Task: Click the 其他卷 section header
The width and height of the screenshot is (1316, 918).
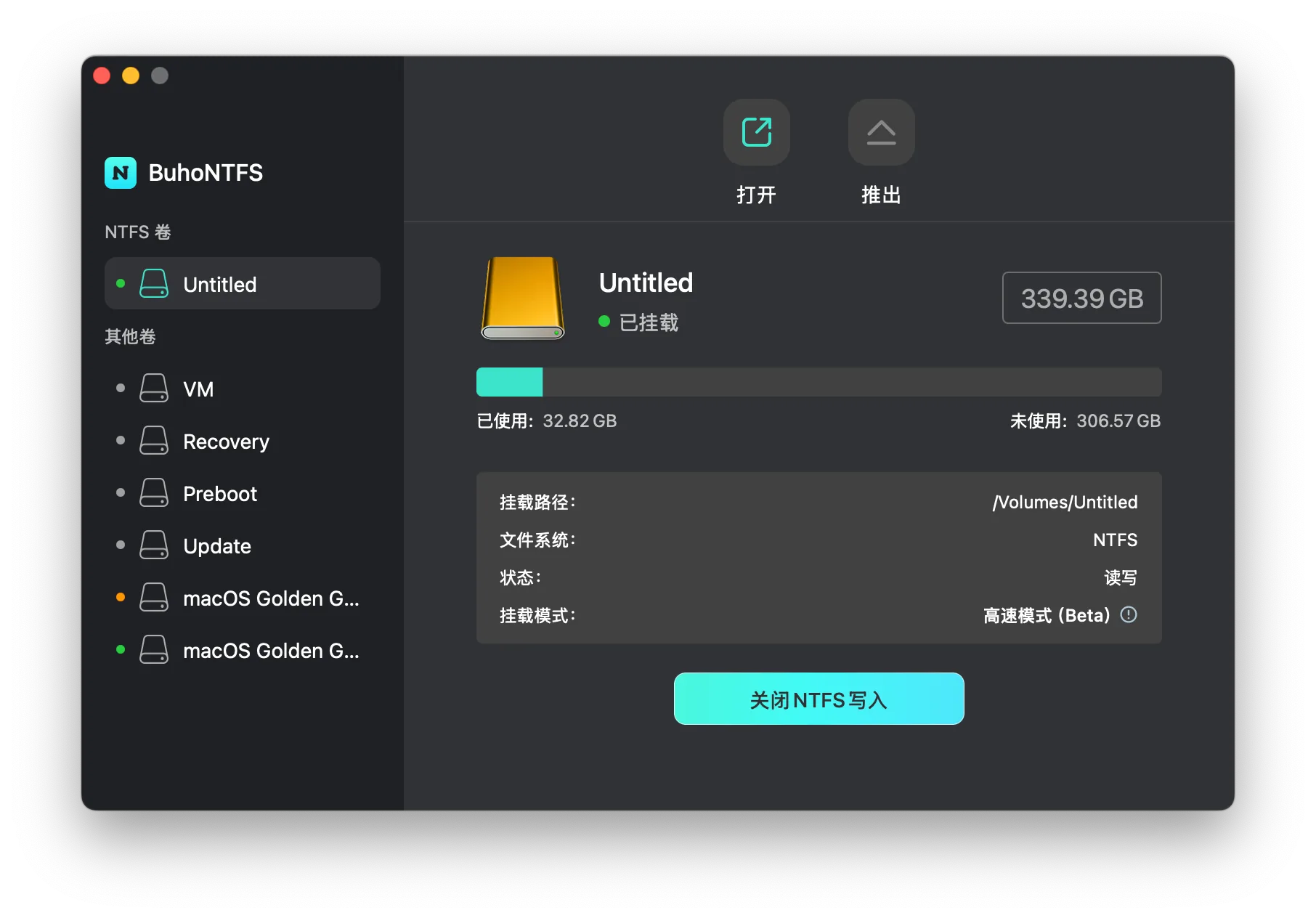Action: pyautogui.click(x=131, y=336)
